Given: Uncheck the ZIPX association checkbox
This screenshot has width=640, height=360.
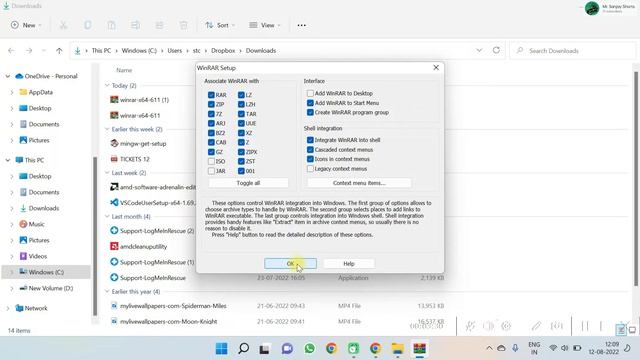Looking at the screenshot, I should pos(241,152).
